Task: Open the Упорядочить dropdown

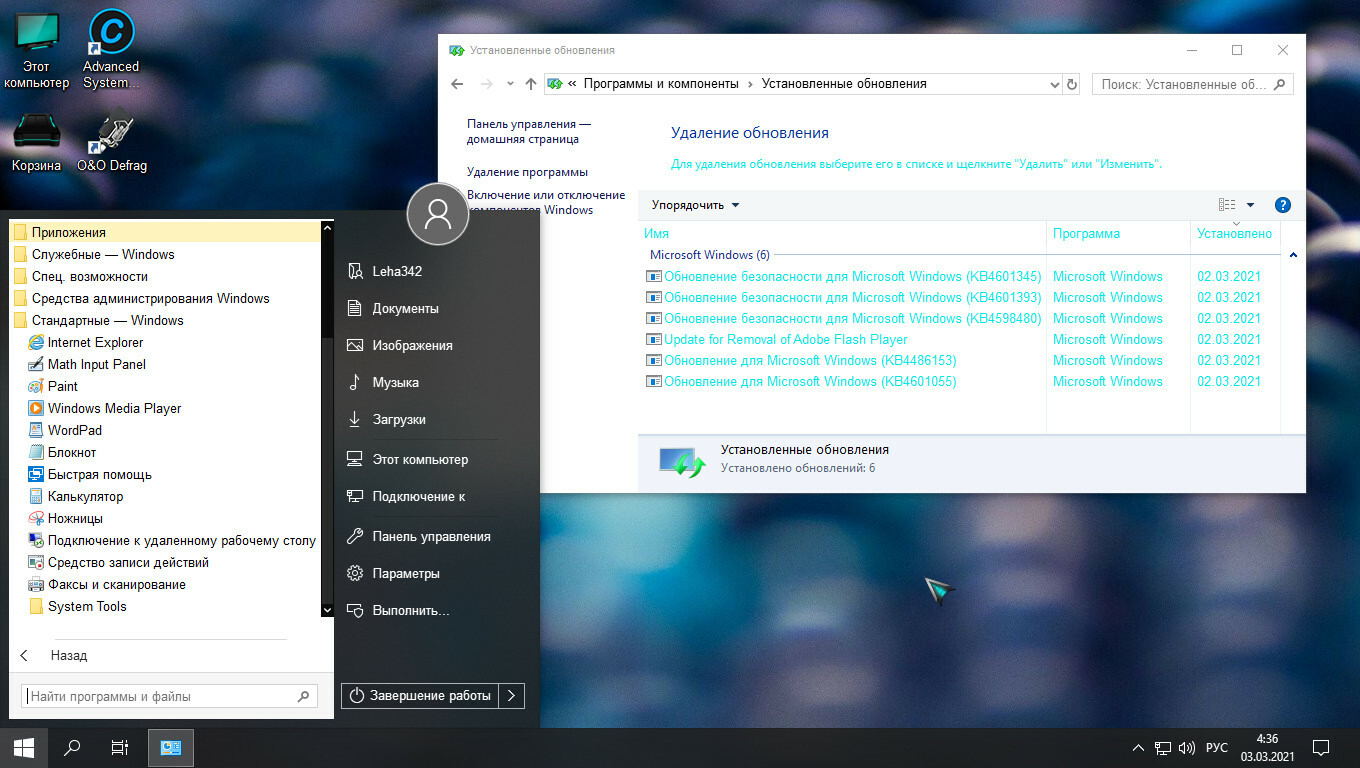Action: pyautogui.click(x=695, y=205)
